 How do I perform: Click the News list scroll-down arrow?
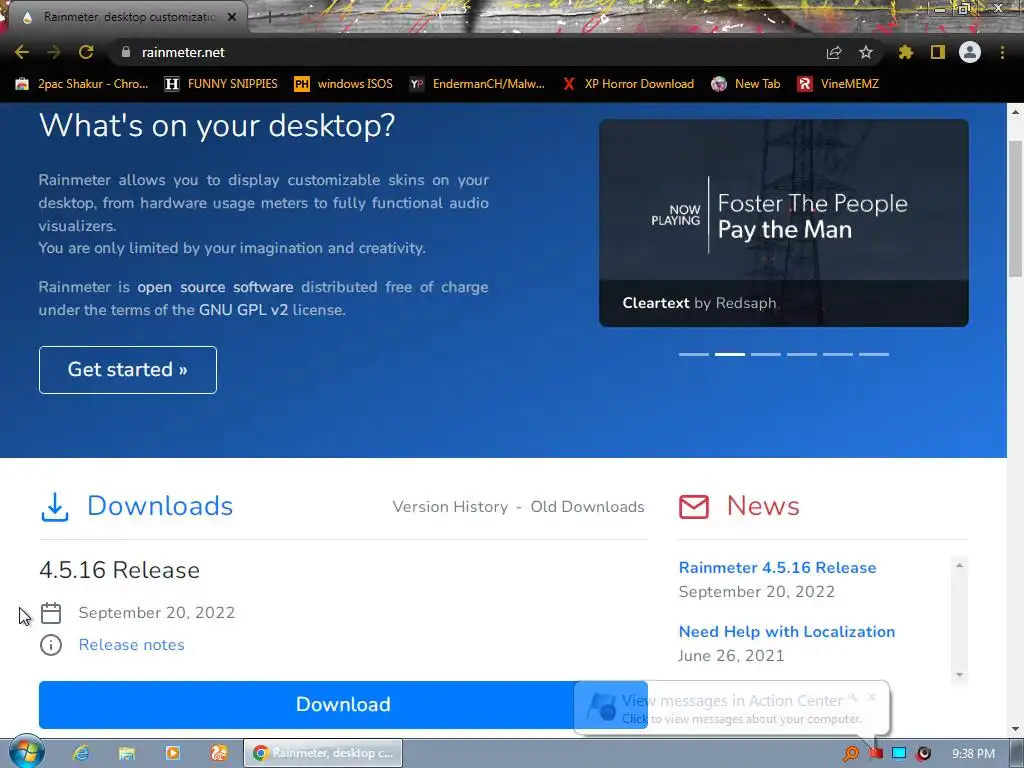click(959, 675)
